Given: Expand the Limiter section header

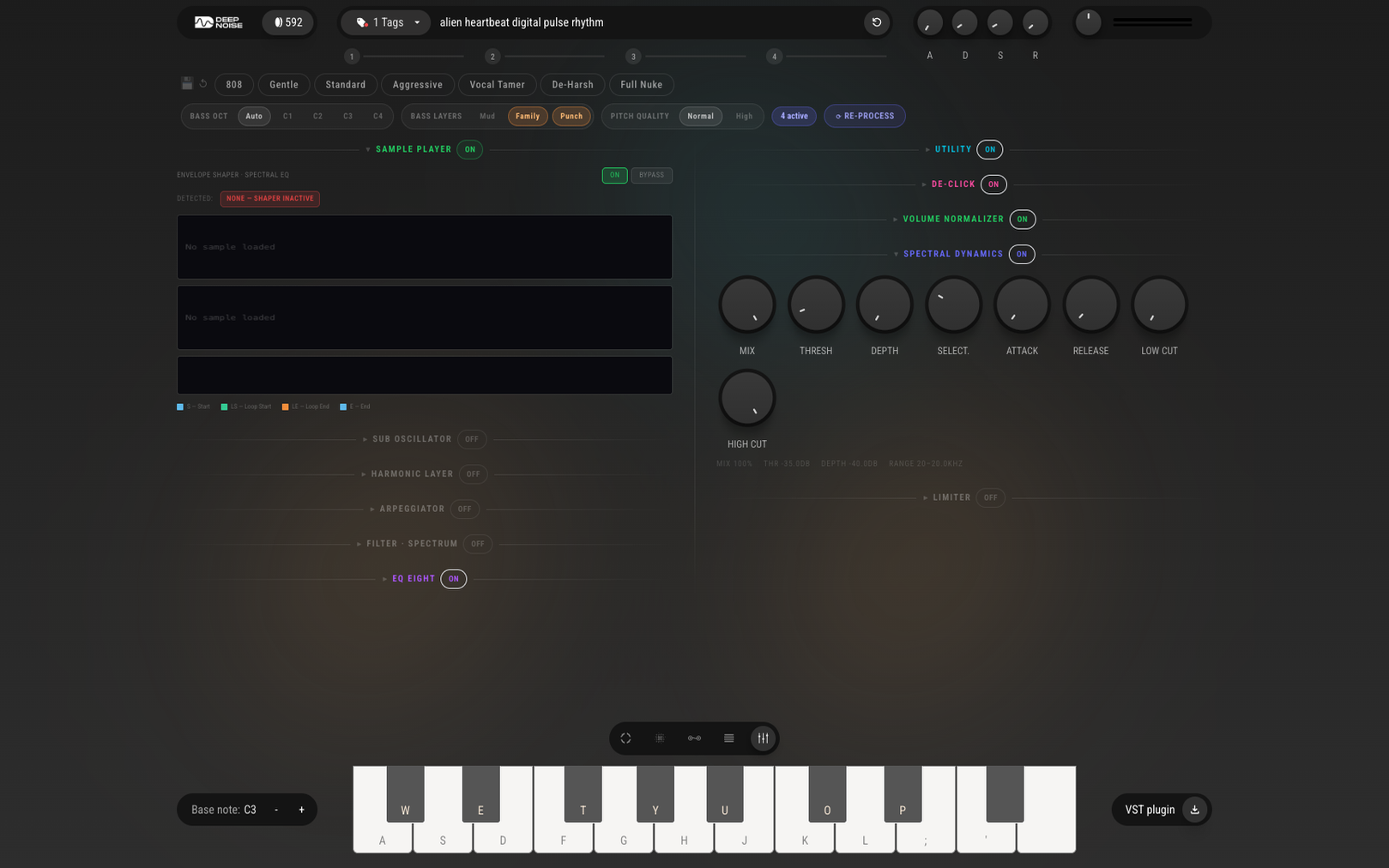Looking at the screenshot, I should (946, 498).
